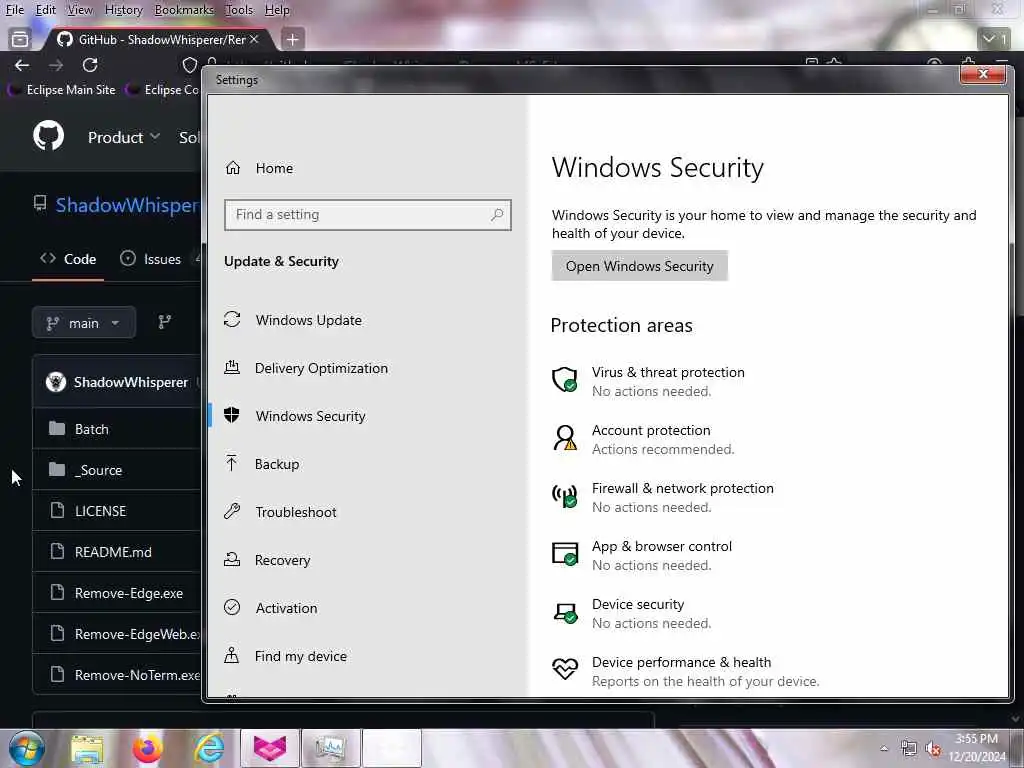
Task: Click the GitHub octocat logo in browser
Action: [x=49, y=136]
